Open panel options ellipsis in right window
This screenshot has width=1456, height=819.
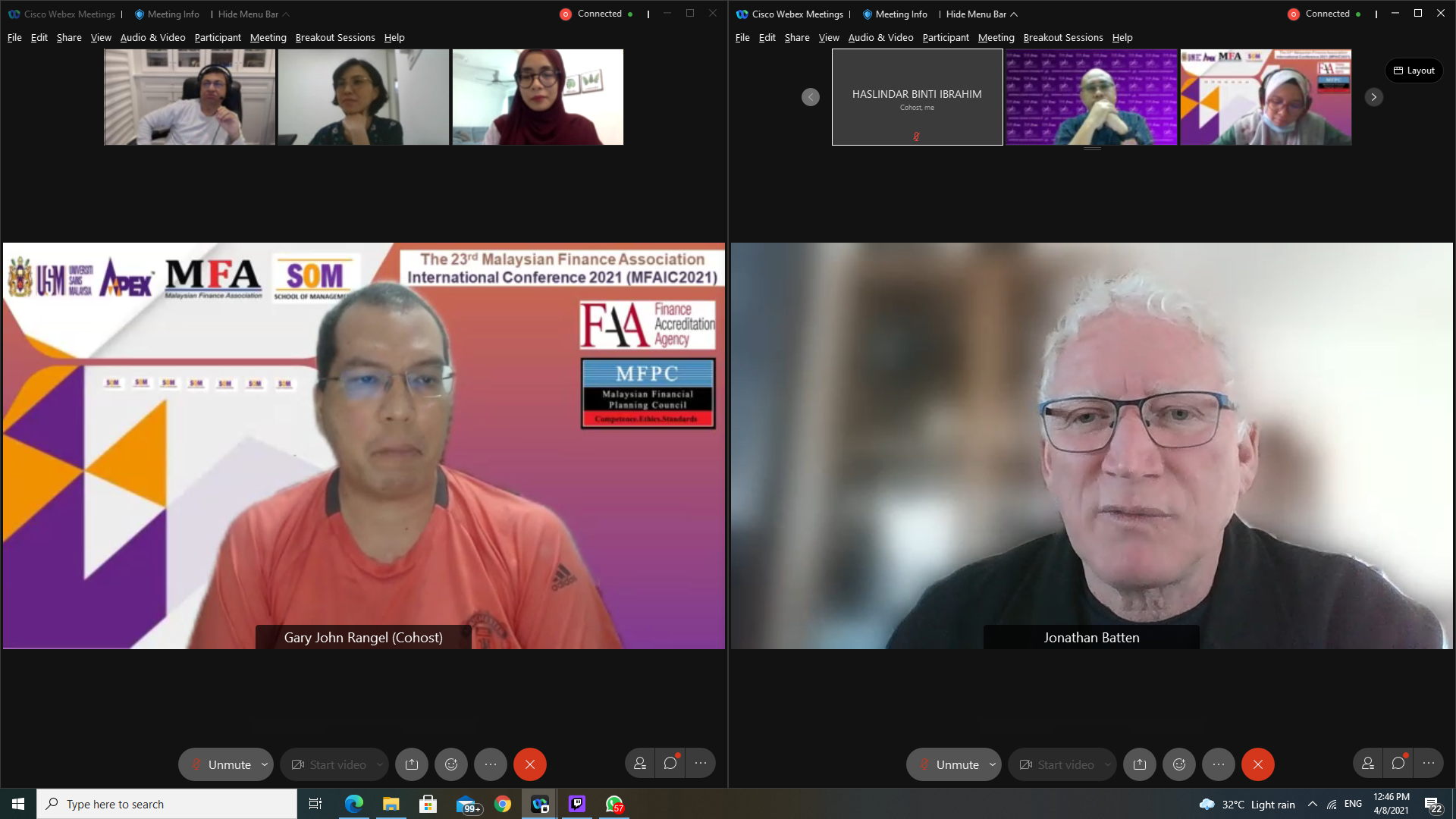pos(1429,764)
